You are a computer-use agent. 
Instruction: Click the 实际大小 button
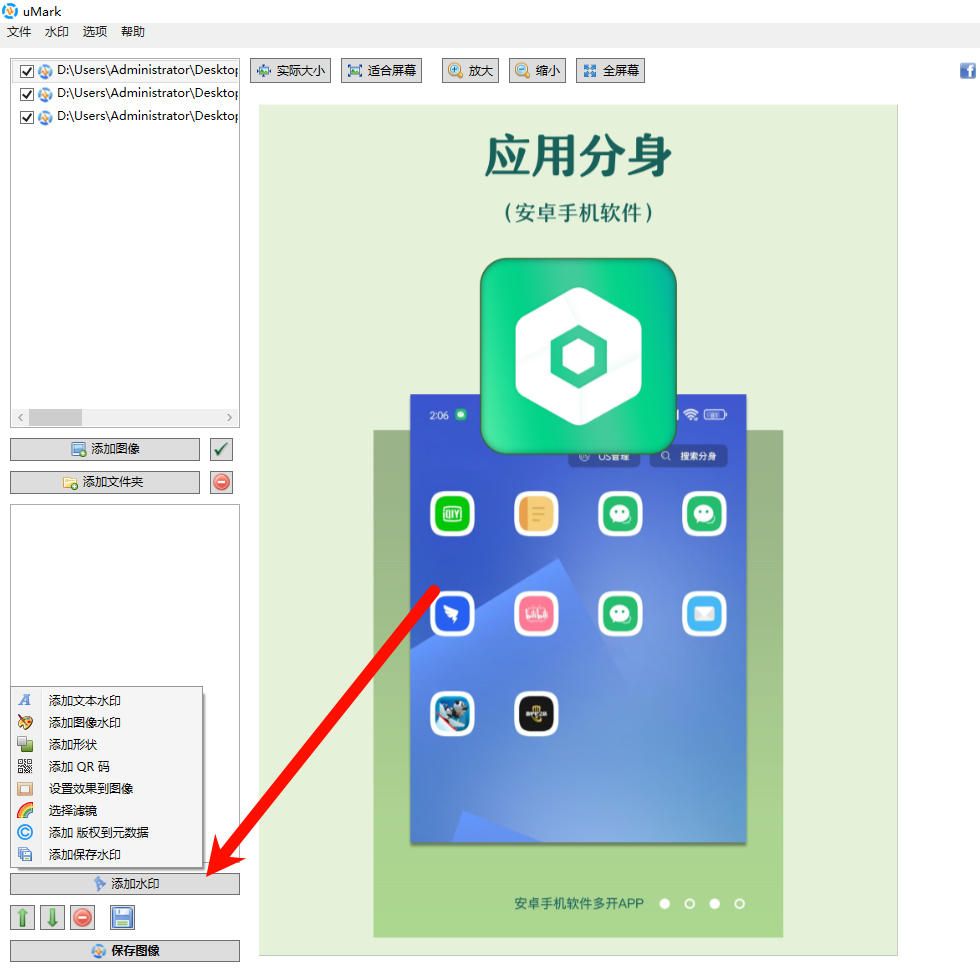coord(291,71)
